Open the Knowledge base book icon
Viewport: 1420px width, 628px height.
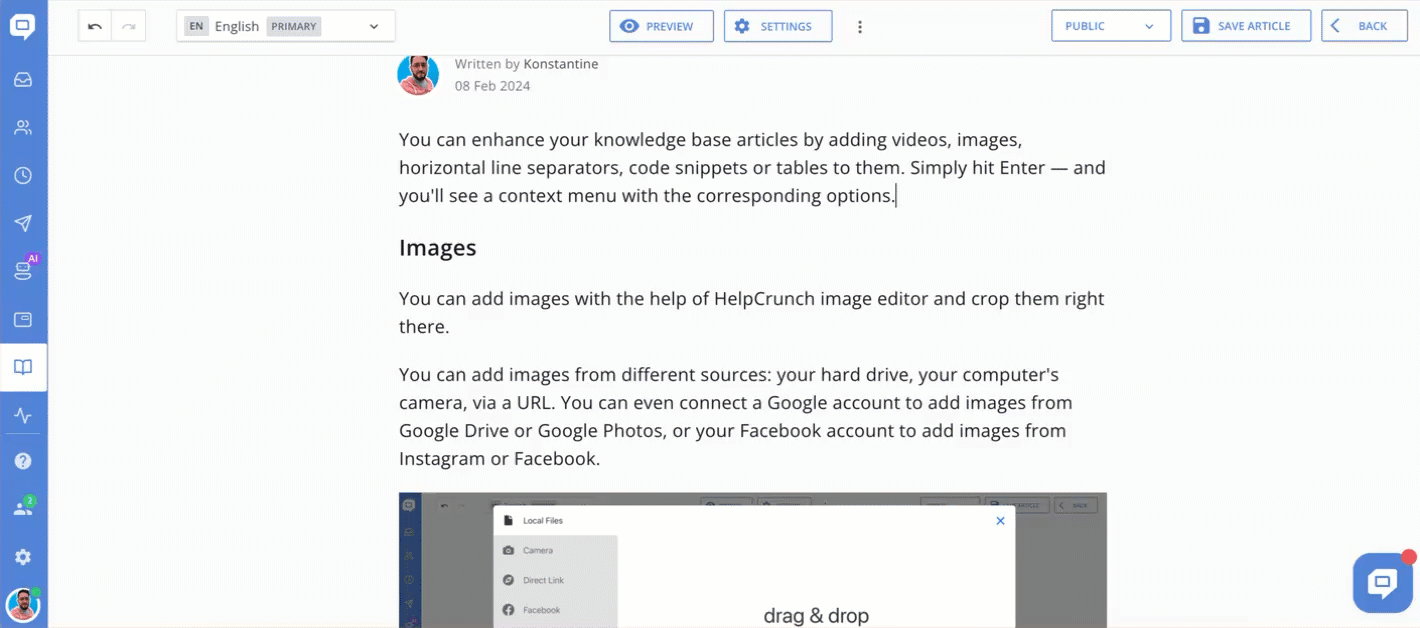[23, 367]
